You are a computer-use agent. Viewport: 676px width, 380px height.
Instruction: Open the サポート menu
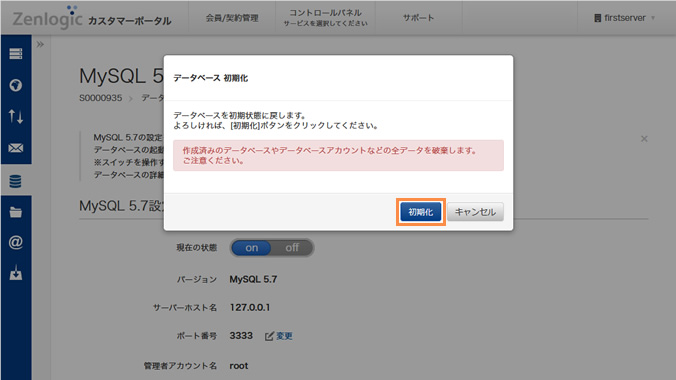coord(418,18)
